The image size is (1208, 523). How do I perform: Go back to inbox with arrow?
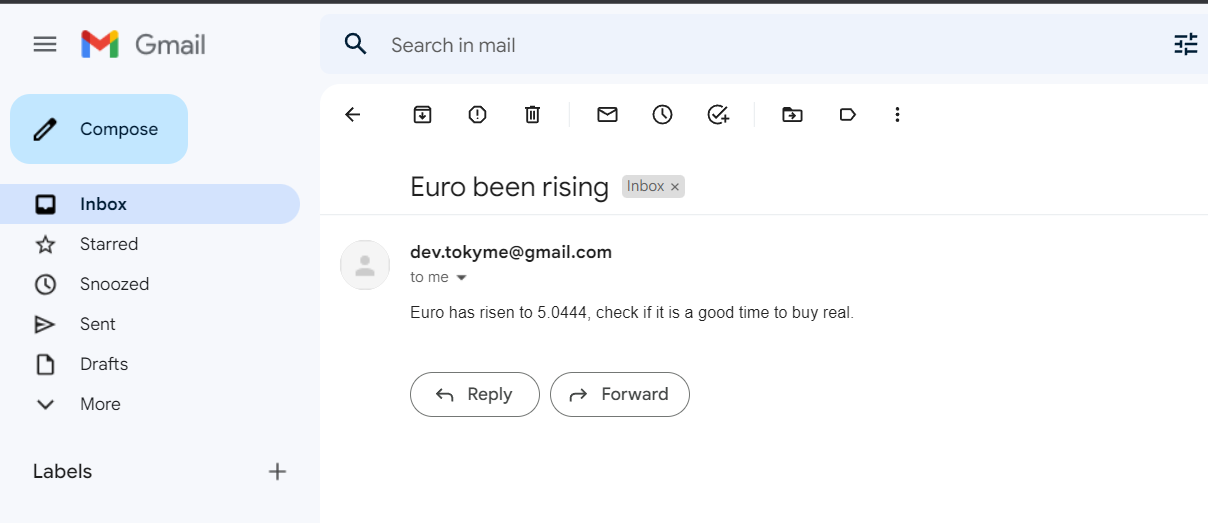tap(352, 114)
